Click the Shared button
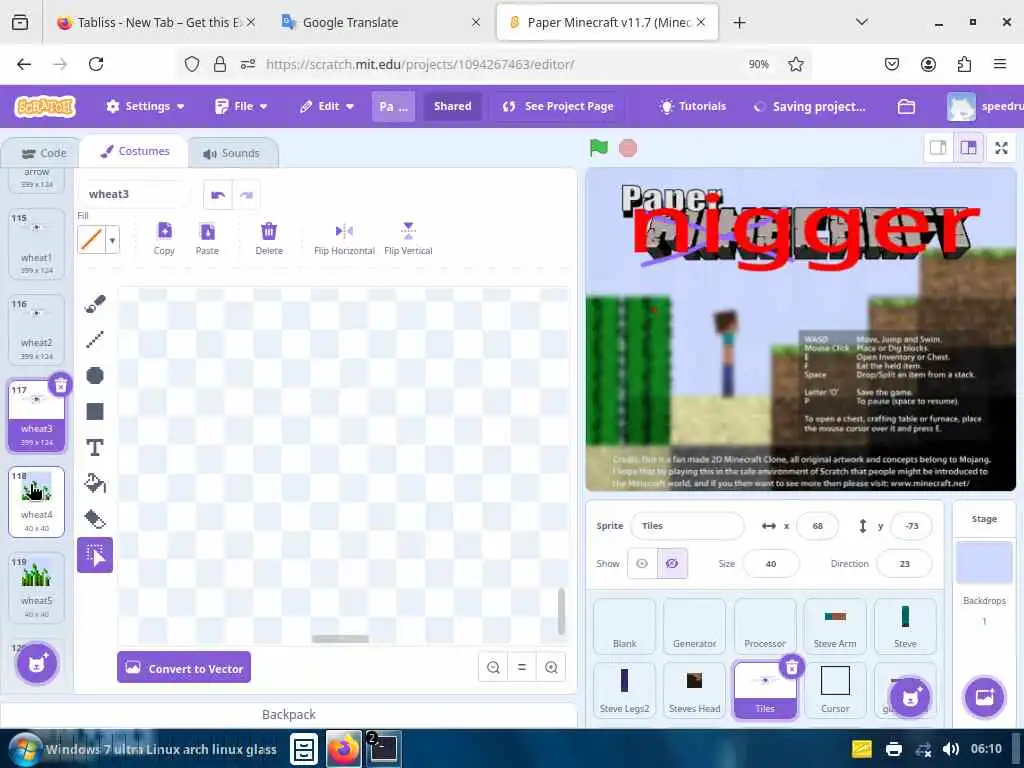The width and height of the screenshot is (1024, 768). pos(453,106)
